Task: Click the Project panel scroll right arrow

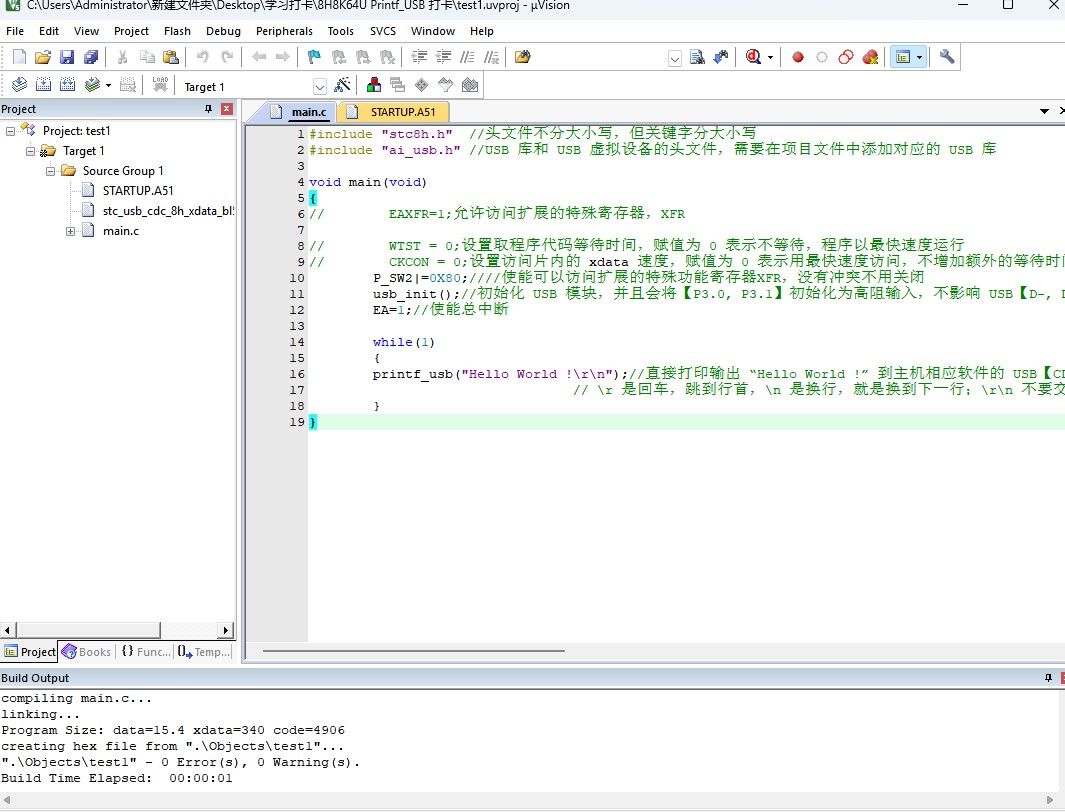Action: point(226,630)
